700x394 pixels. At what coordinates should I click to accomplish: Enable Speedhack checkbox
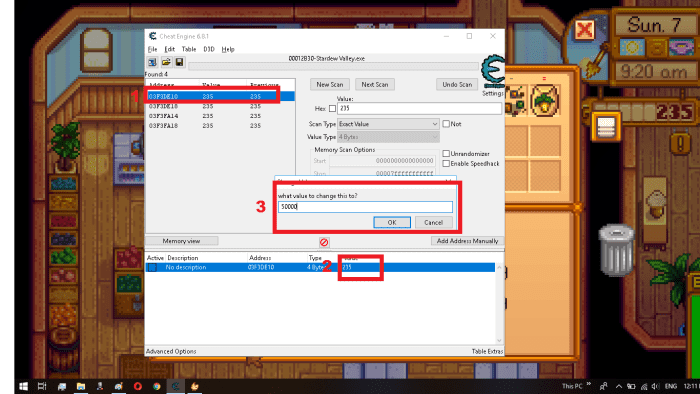(x=446, y=164)
